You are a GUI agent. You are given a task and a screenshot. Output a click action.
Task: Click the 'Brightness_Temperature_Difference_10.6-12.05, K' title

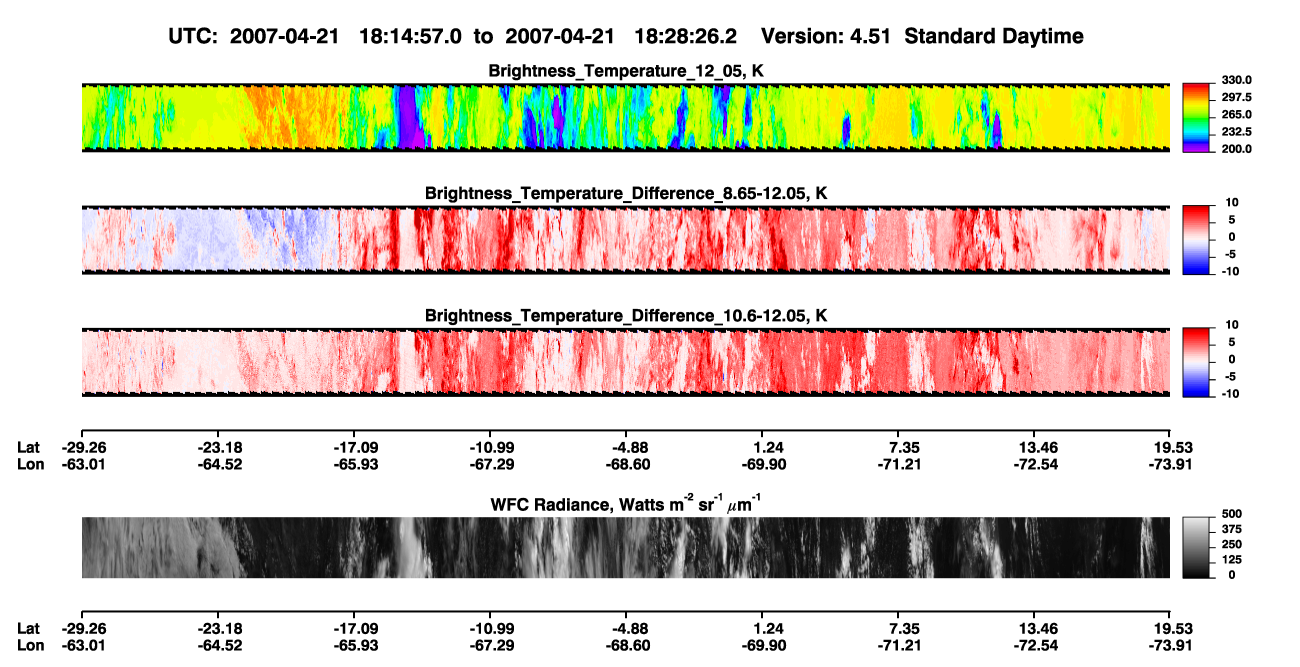click(626, 316)
